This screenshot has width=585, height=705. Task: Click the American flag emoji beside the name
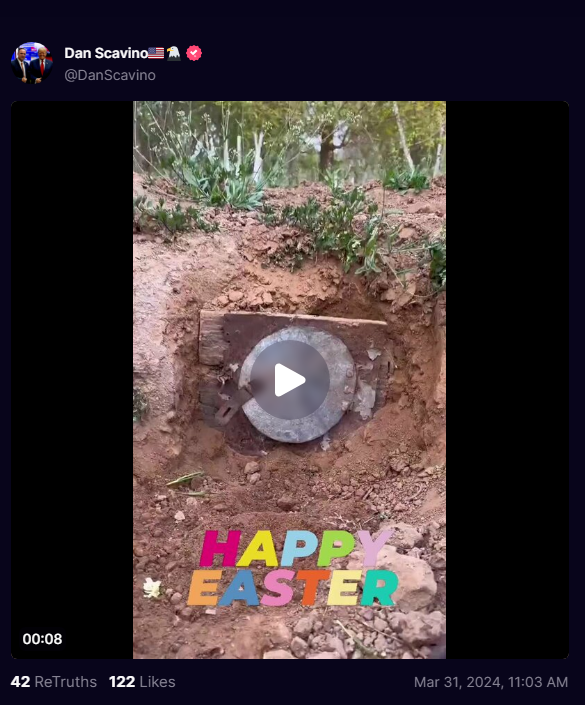click(156, 53)
